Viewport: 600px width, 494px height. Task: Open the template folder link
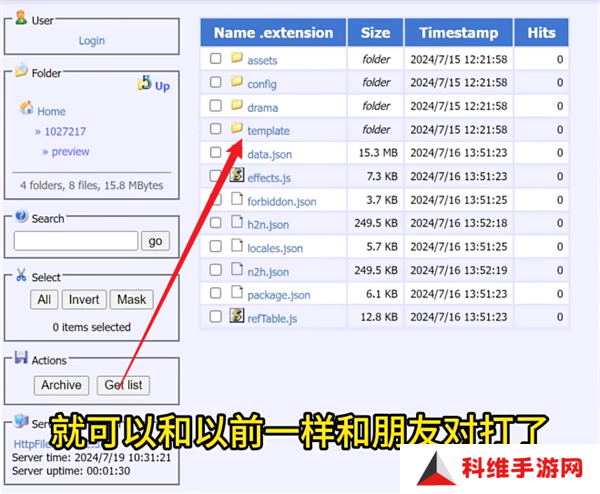point(268,131)
